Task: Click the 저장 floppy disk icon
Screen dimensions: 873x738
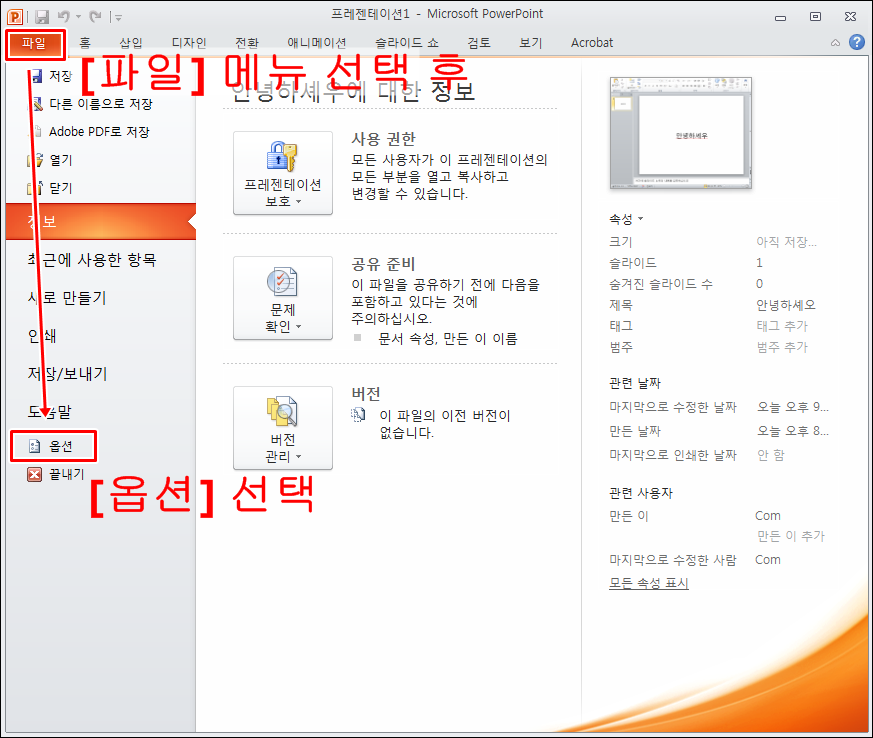Action: point(36,76)
